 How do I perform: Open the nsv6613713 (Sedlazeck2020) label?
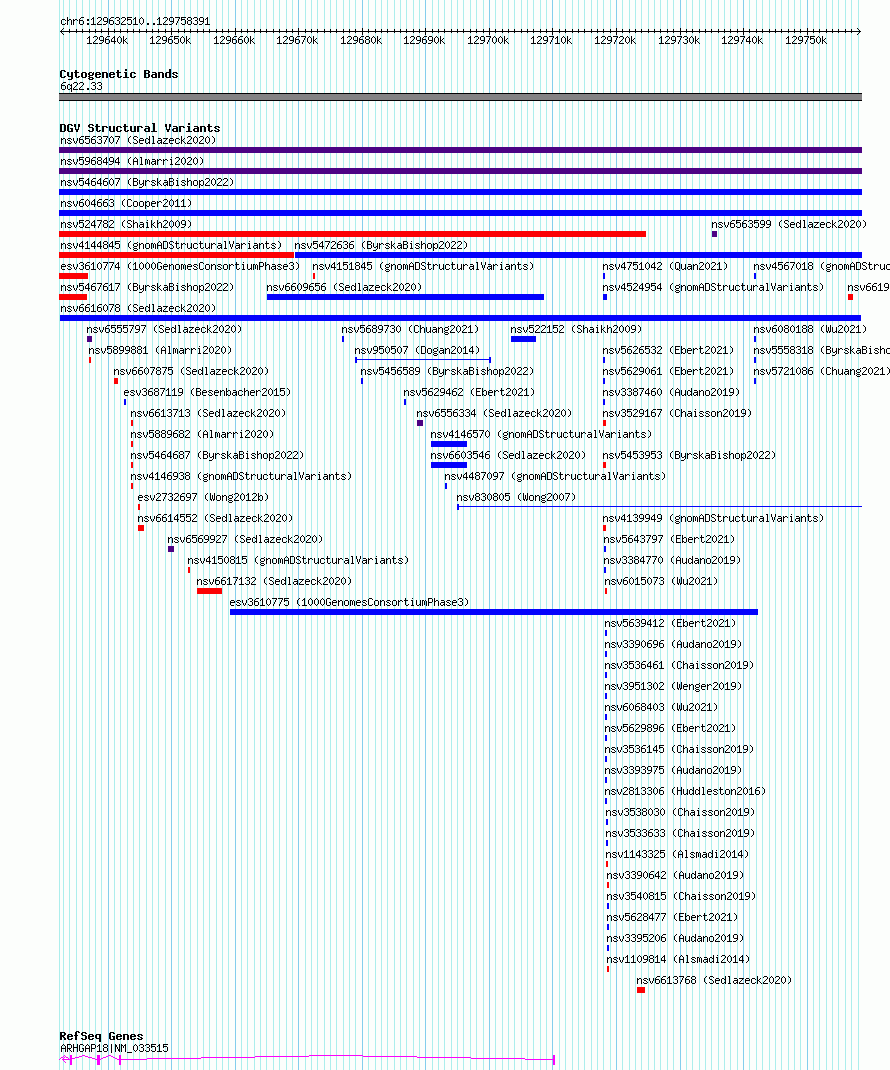(x=208, y=414)
